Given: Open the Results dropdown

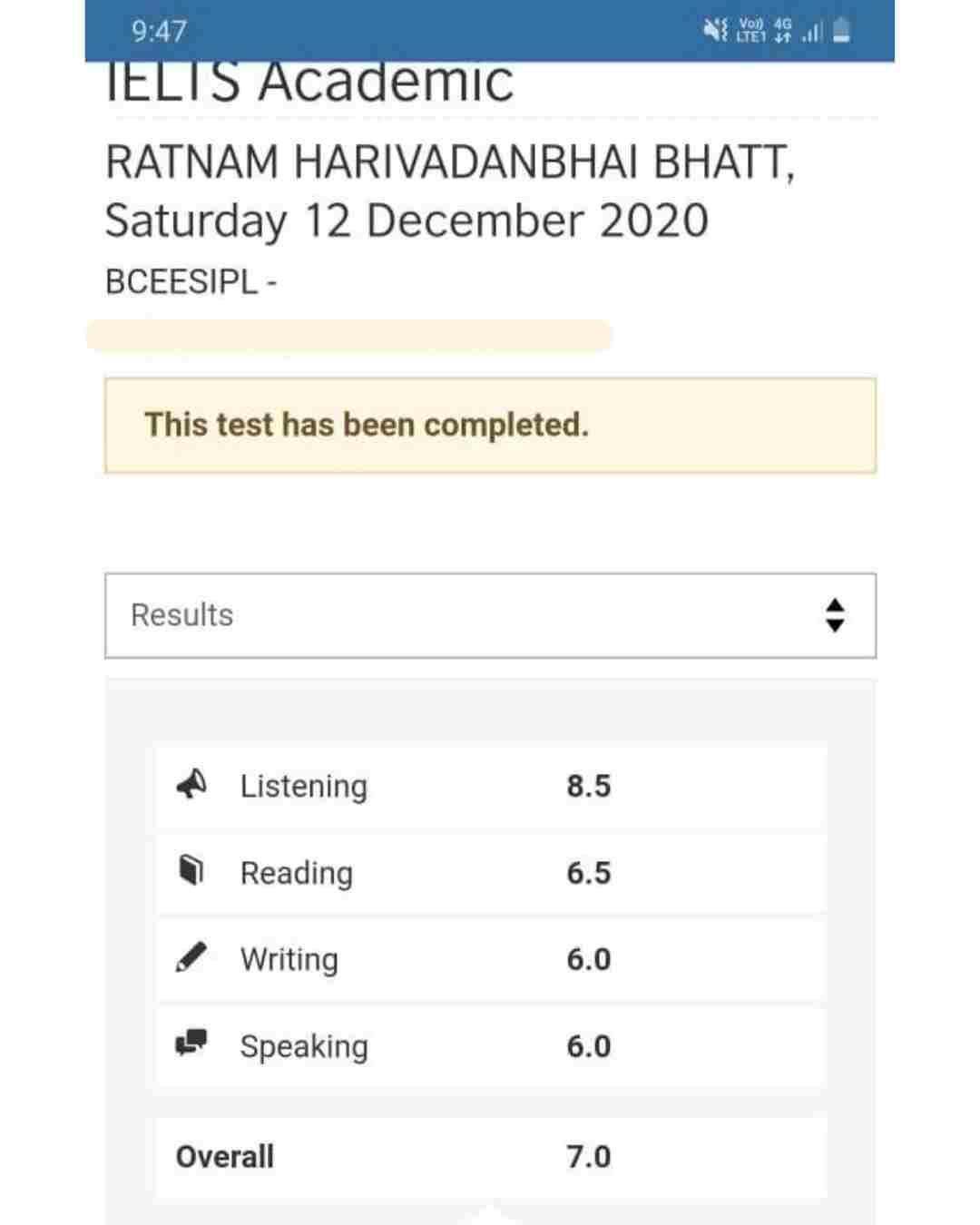Looking at the screenshot, I should 490,615.
